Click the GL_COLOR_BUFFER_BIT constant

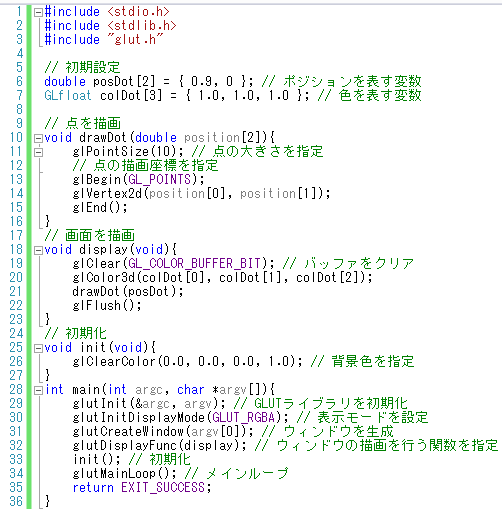click(194, 264)
